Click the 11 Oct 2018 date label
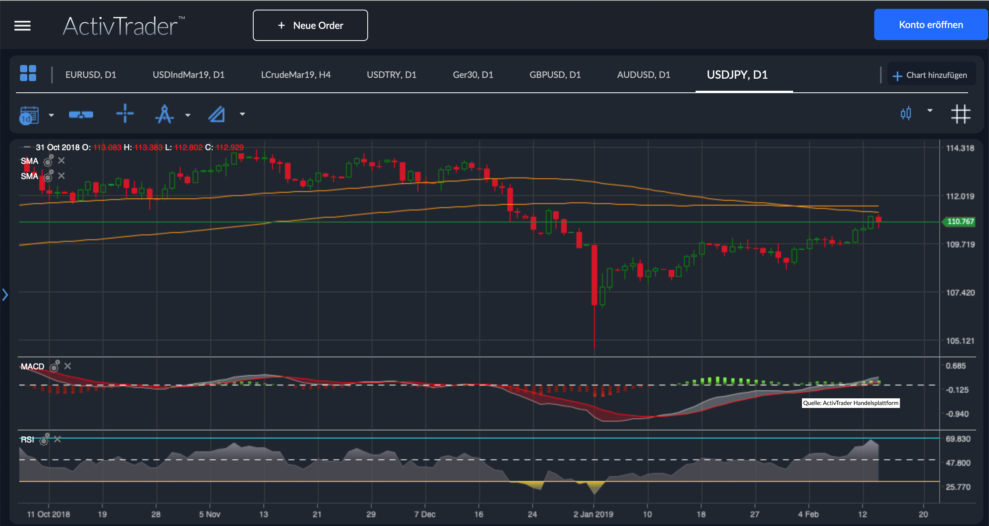 [49, 514]
